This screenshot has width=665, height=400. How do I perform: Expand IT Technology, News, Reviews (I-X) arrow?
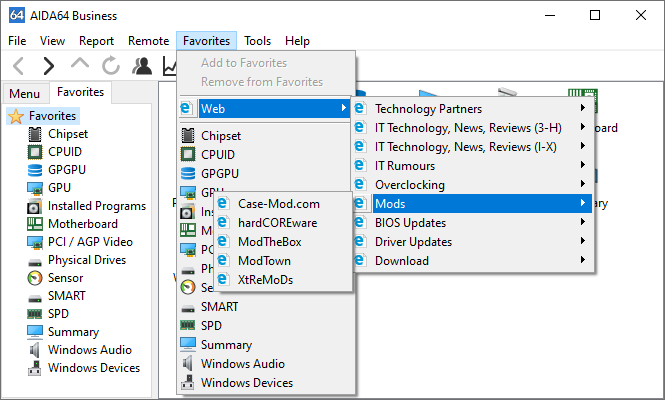click(x=583, y=146)
